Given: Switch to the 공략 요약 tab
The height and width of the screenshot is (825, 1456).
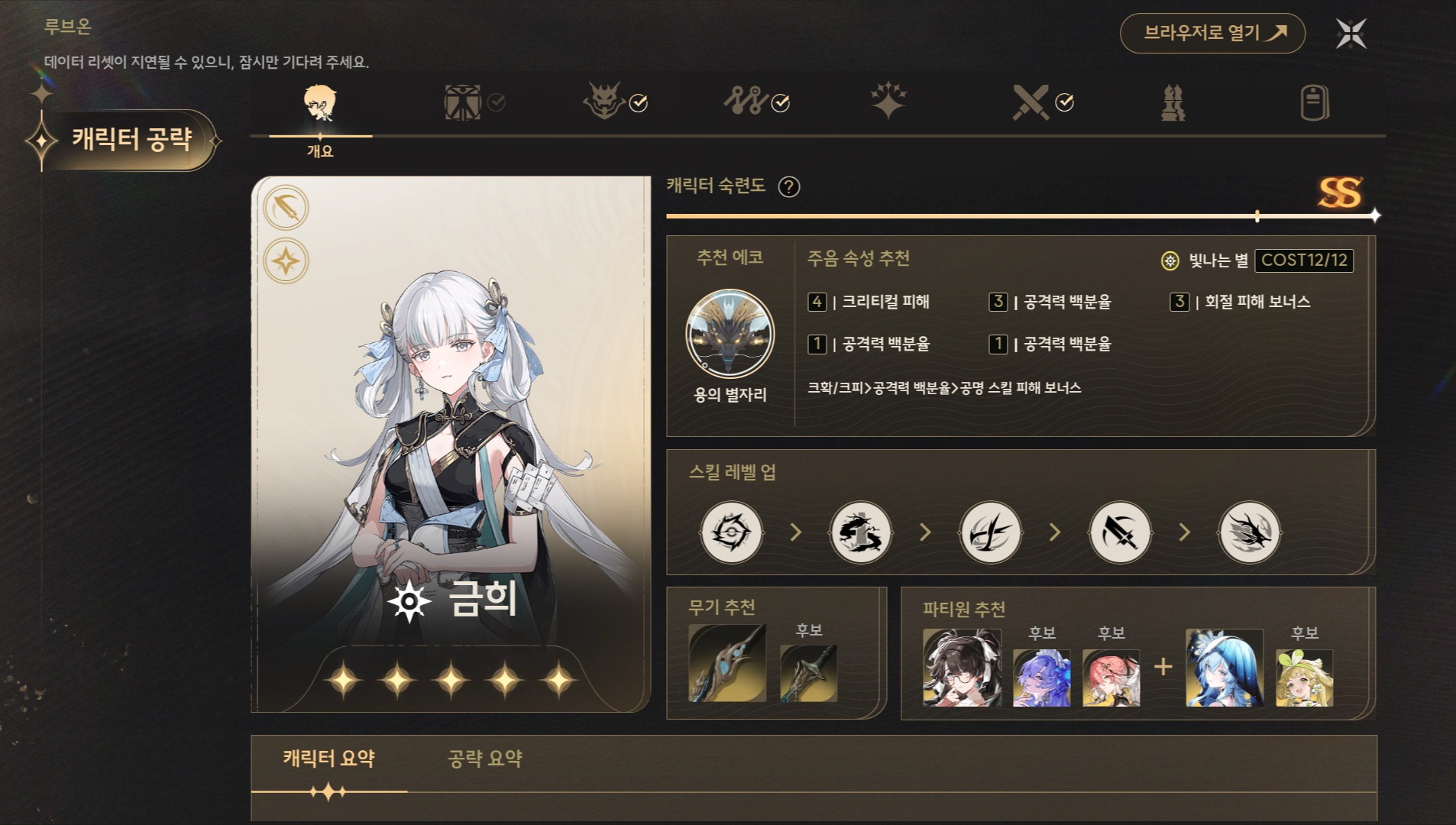Looking at the screenshot, I should tap(484, 759).
